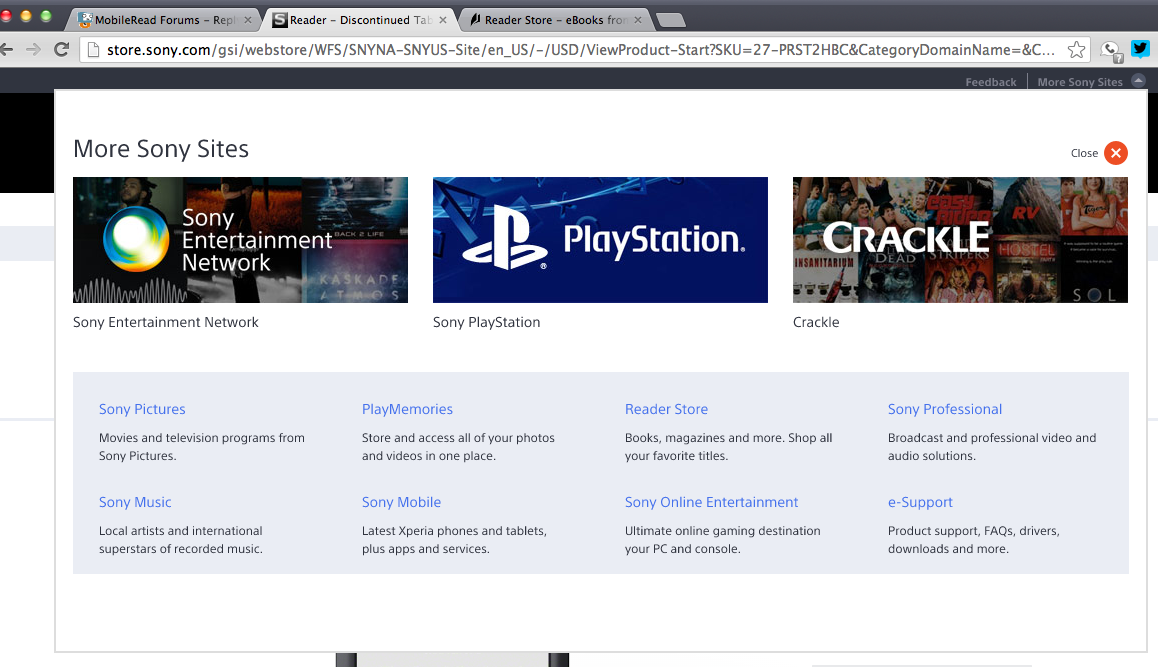The image size is (1158, 667).
Task: Click the yellow minimize window button
Action: coord(26,16)
